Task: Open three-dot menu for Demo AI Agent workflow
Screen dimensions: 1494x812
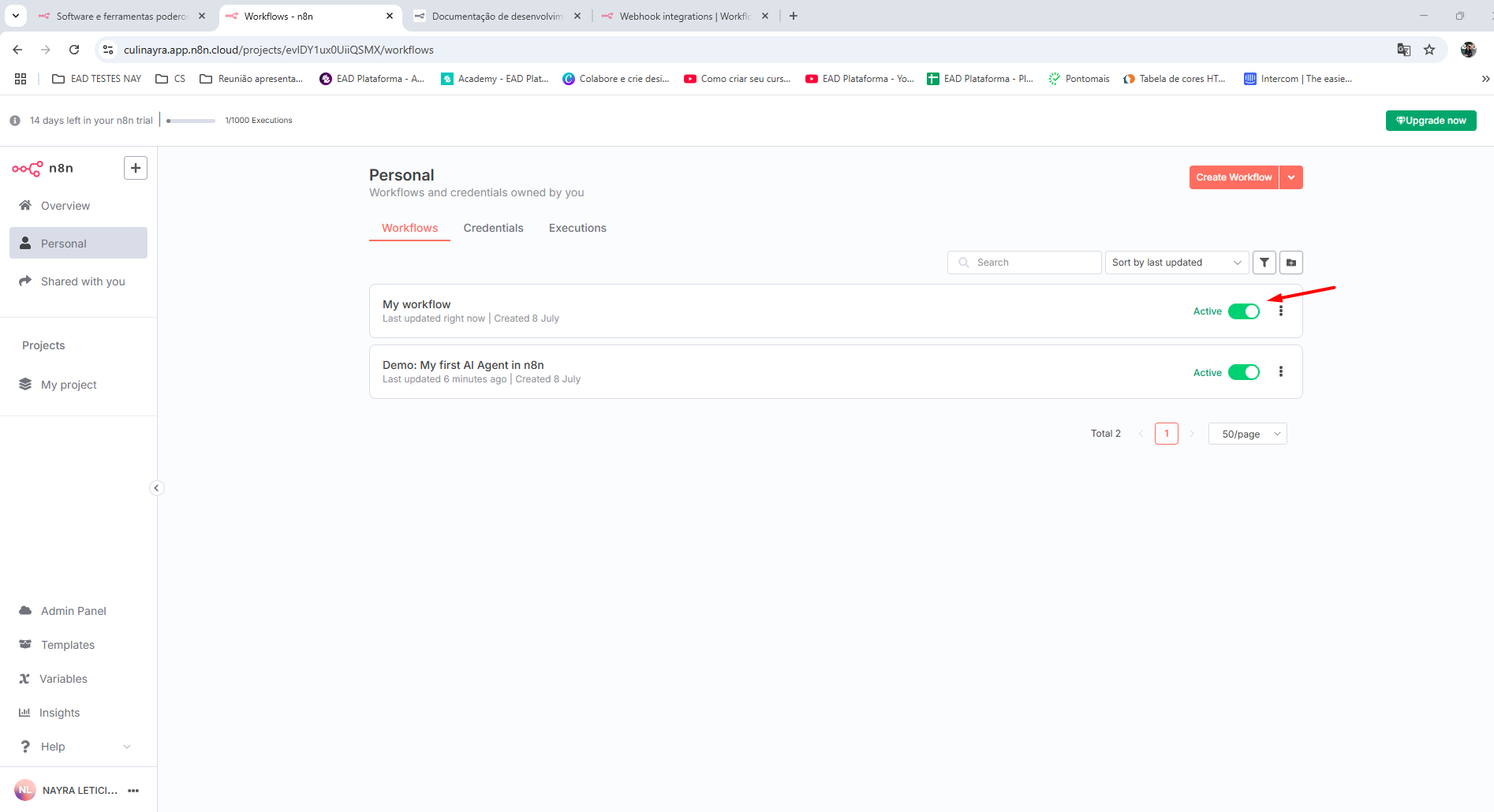Action: [1281, 371]
